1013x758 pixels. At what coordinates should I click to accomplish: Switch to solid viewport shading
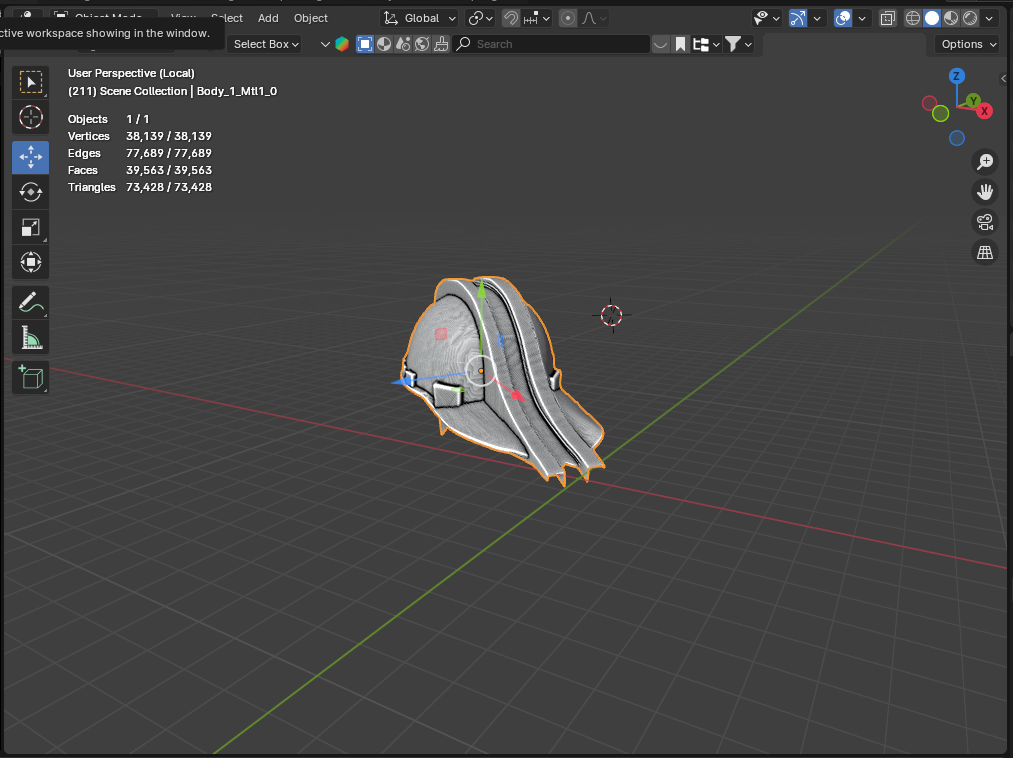tap(932, 18)
